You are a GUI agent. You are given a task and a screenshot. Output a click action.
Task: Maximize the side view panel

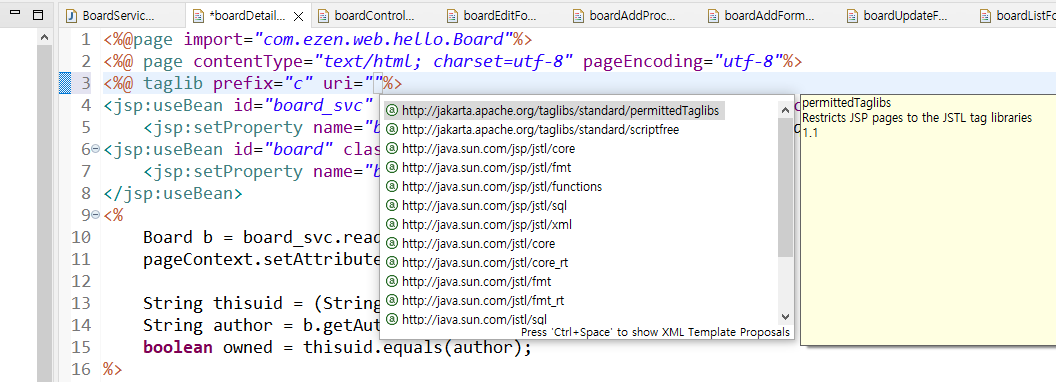point(38,14)
